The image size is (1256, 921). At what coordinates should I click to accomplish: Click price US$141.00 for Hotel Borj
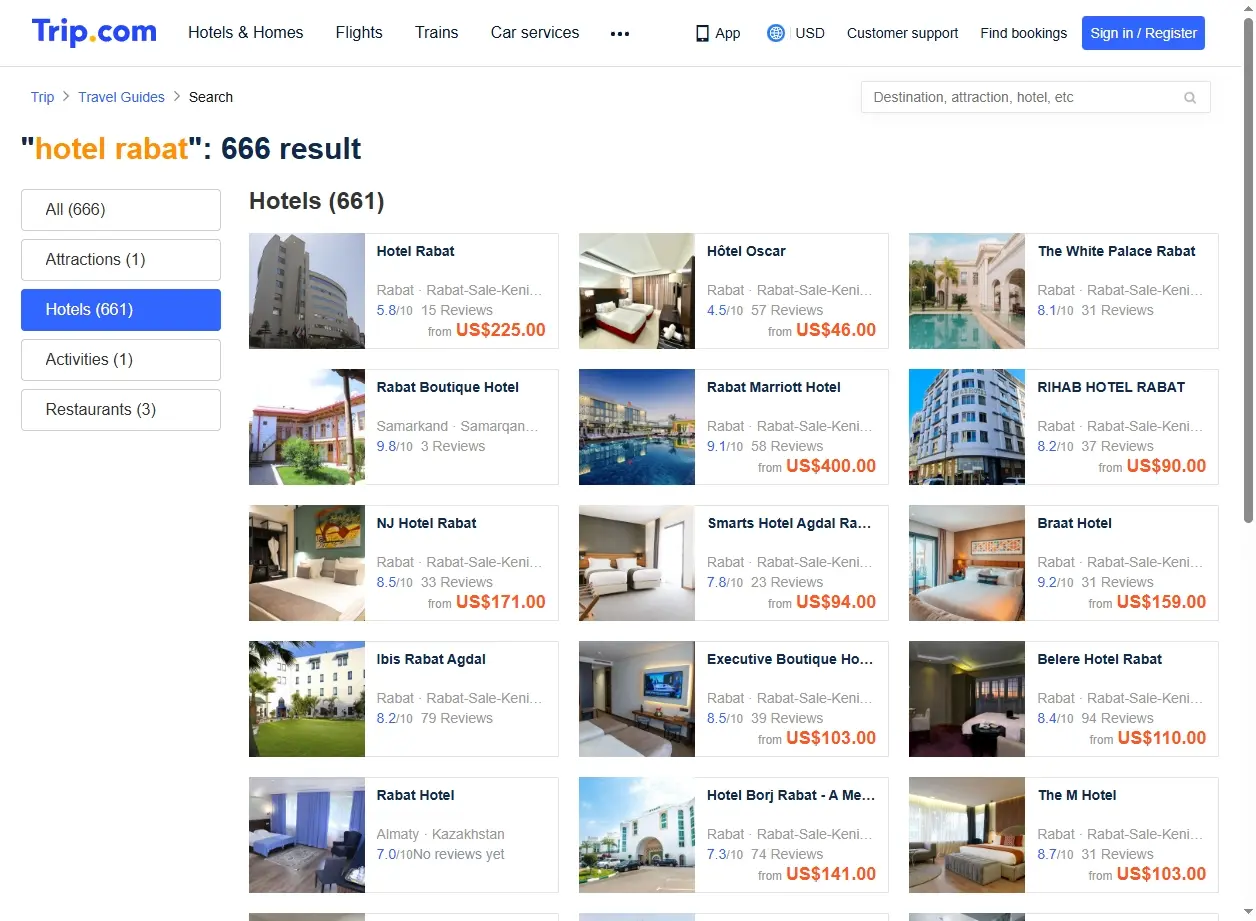(831, 874)
